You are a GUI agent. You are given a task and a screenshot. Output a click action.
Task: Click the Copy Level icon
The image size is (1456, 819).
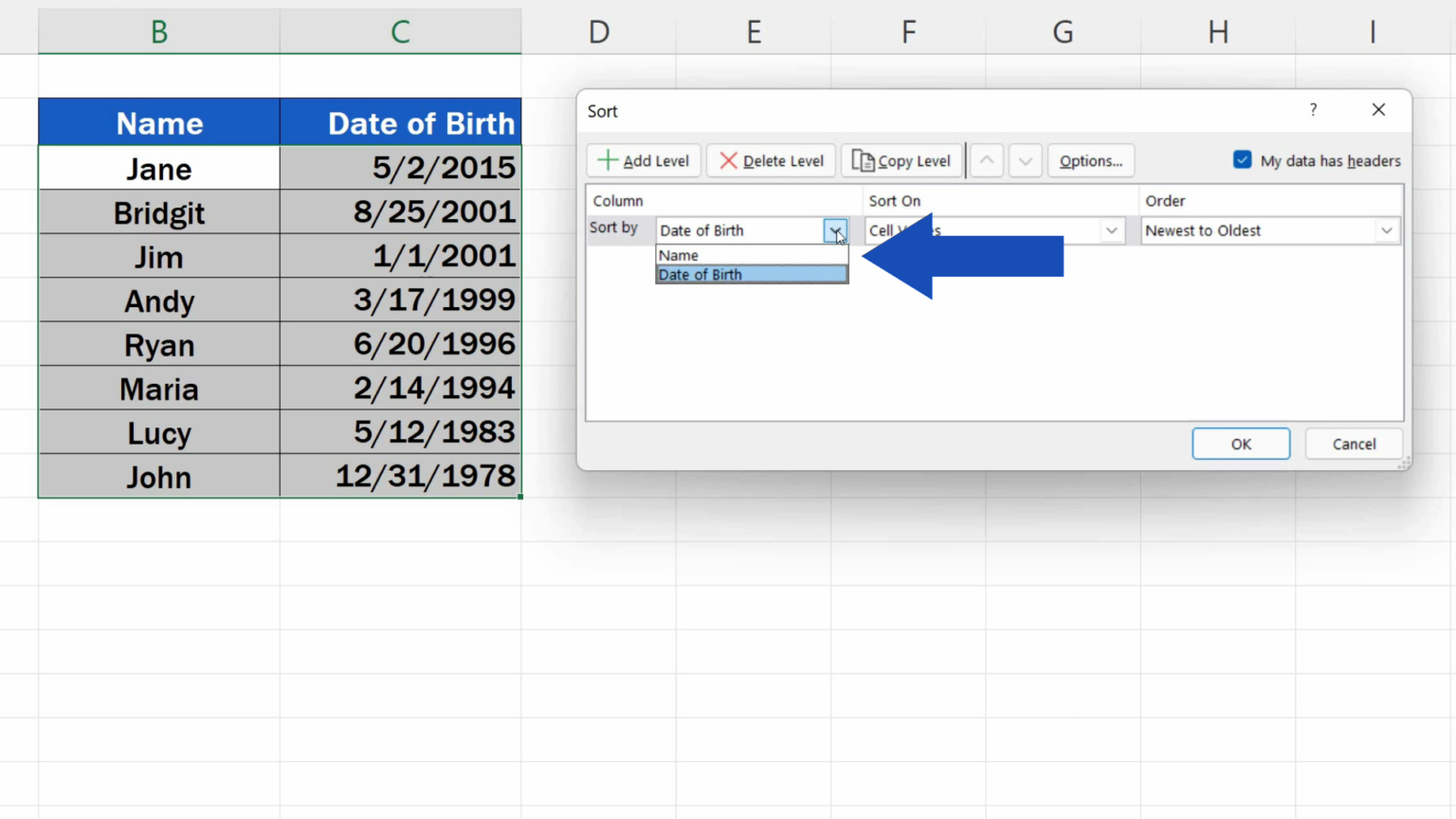(x=864, y=160)
